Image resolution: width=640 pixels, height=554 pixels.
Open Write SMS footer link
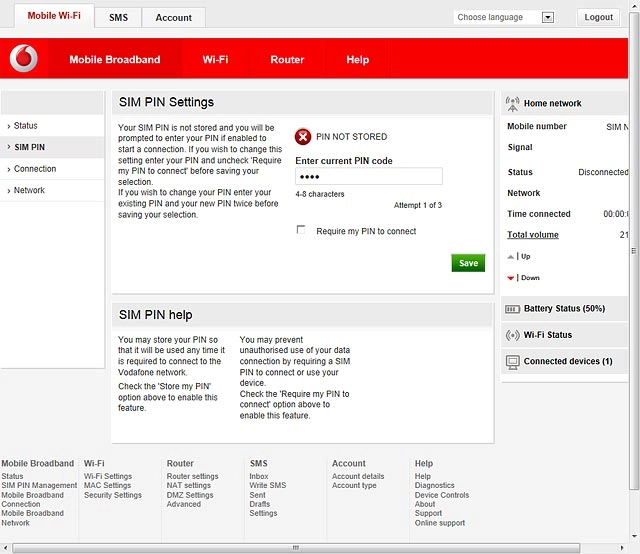click(x=268, y=485)
